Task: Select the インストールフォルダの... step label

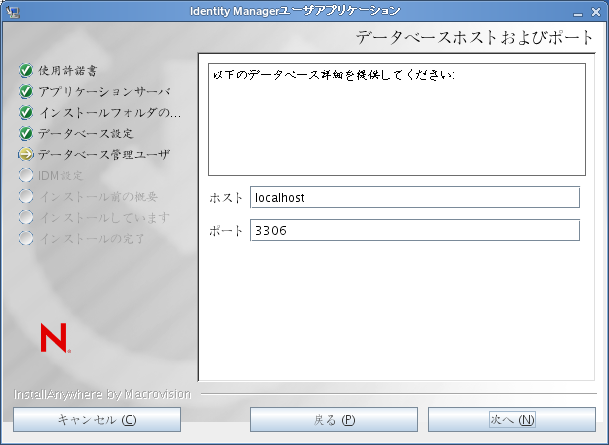Action: coord(110,113)
